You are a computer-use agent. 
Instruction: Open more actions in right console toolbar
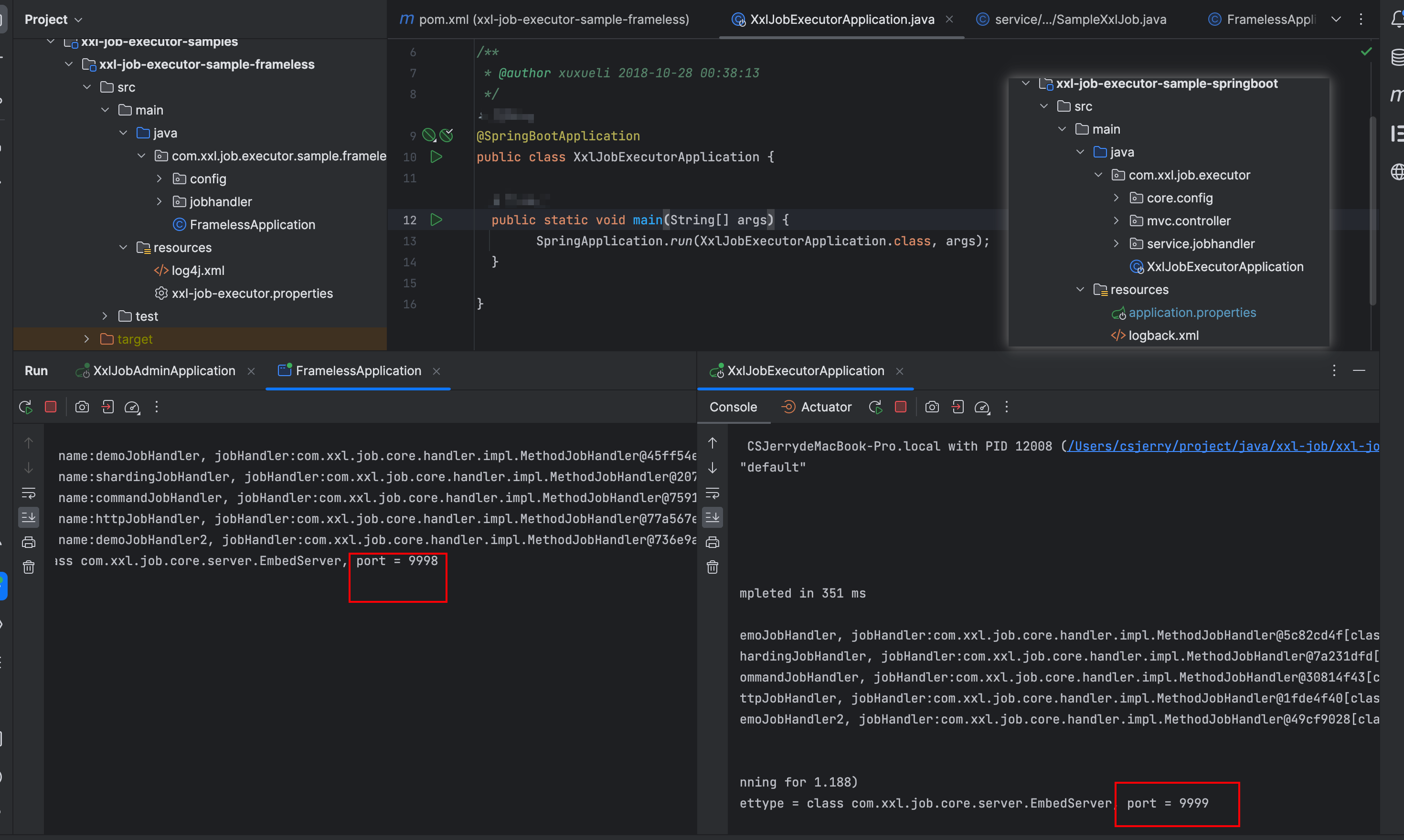tap(1006, 407)
